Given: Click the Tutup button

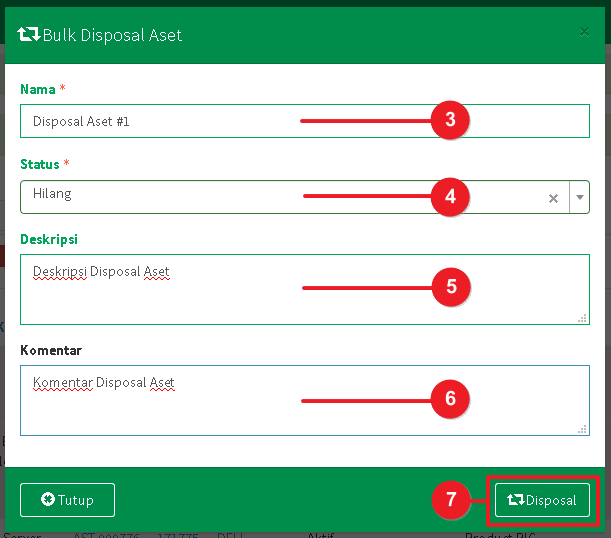Looking at the screenshot, I should pos(67,500).
